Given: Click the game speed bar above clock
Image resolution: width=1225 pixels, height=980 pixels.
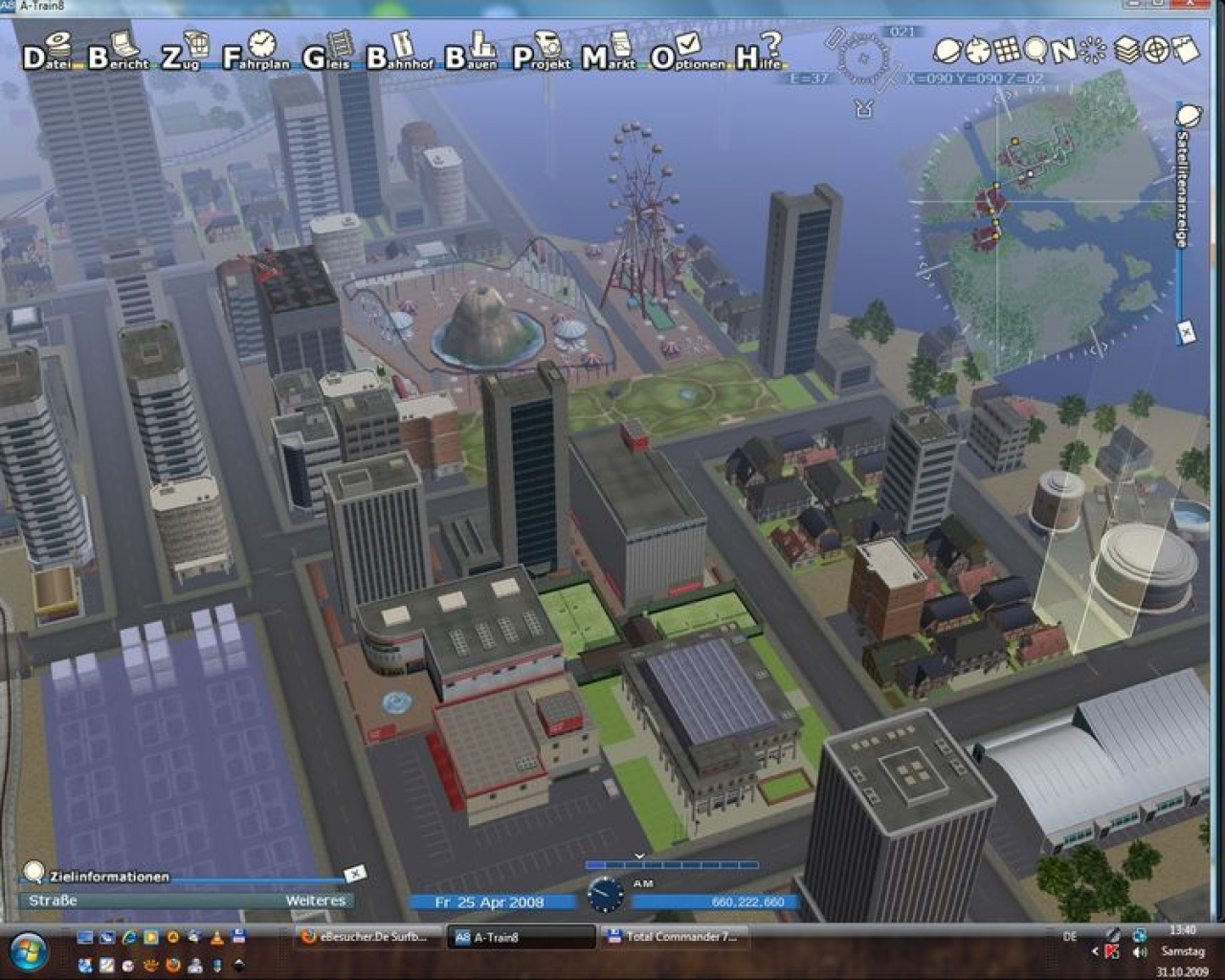Looking at the screenshot, I should tap(672, 865).
